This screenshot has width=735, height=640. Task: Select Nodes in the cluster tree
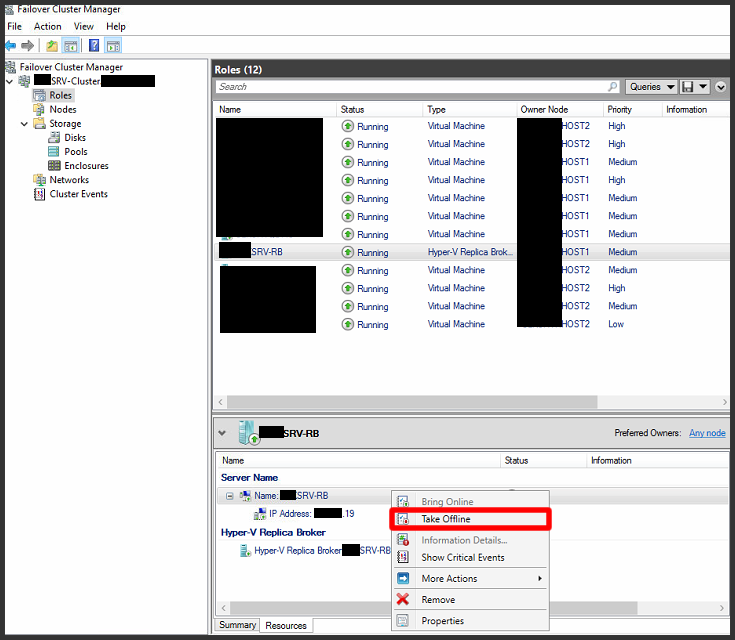[63, 109]
